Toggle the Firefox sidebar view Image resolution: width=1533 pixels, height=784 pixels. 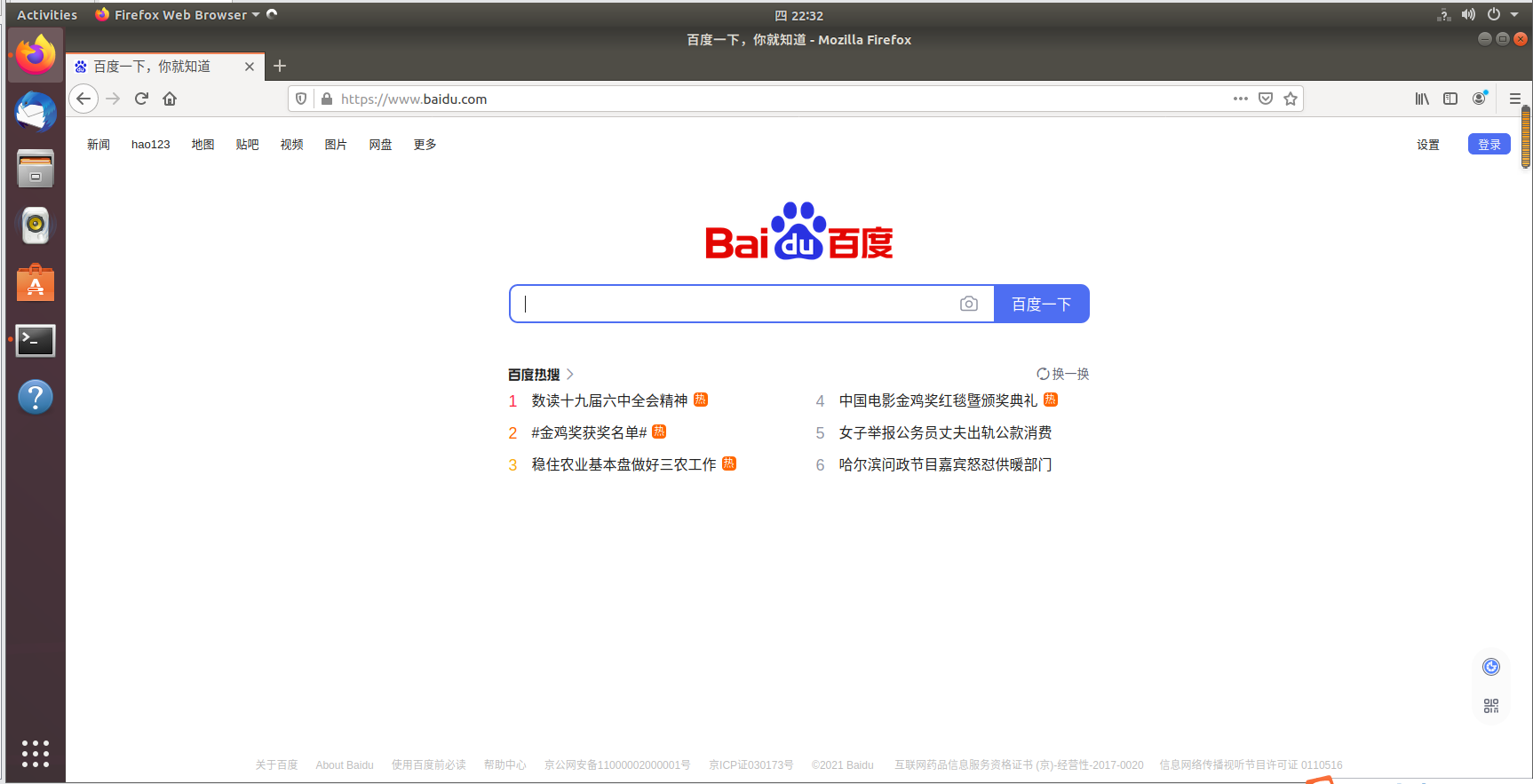[x=1450, y=99]
